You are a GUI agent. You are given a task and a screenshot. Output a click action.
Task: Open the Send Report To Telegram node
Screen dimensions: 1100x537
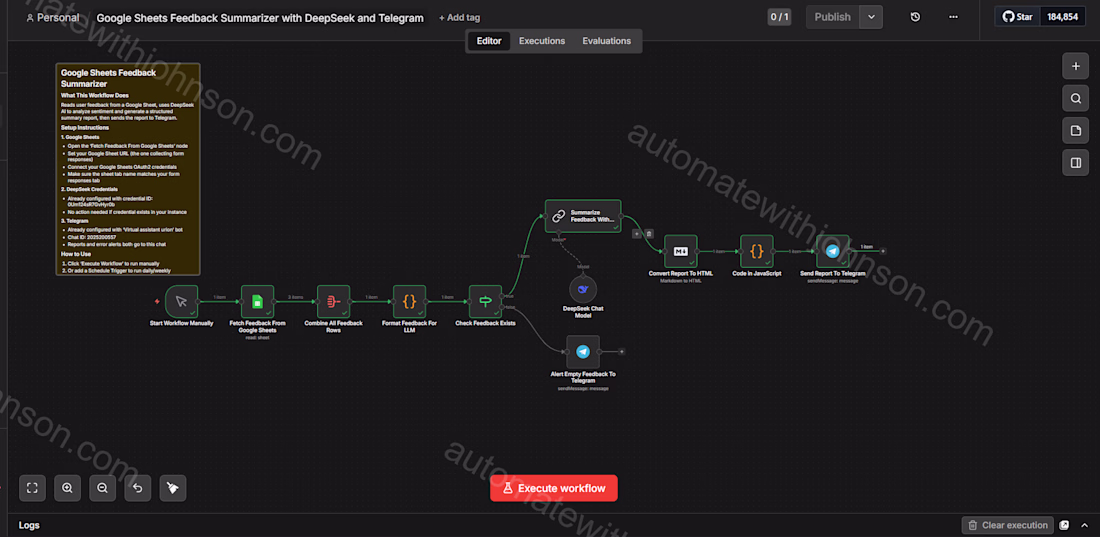pos(833,251)
